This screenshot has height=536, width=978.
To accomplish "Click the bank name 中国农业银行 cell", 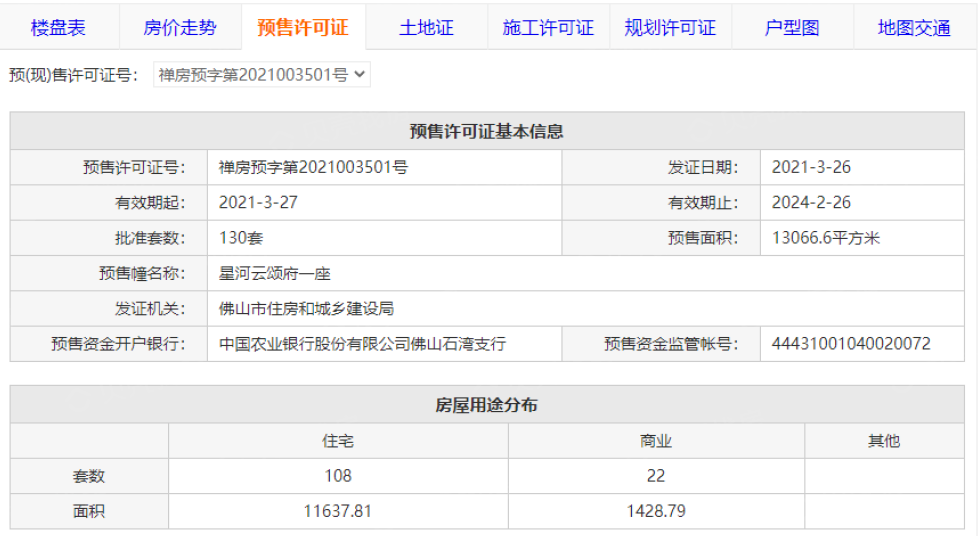I will pyautogui.click(x=362, y=343).
